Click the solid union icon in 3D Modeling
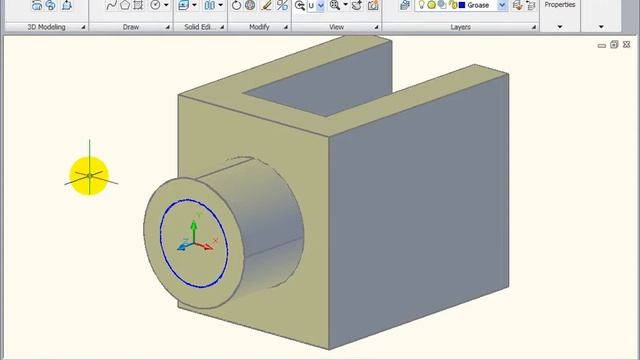The width and height of the screenshot is (640, 360). click(x=37, y=5)
